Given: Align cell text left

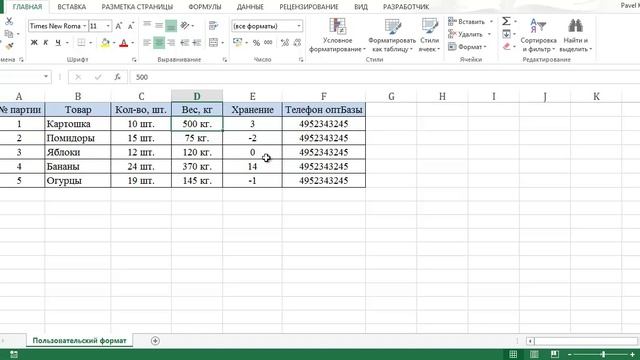Looking at the screenshot, I should 147,42.
